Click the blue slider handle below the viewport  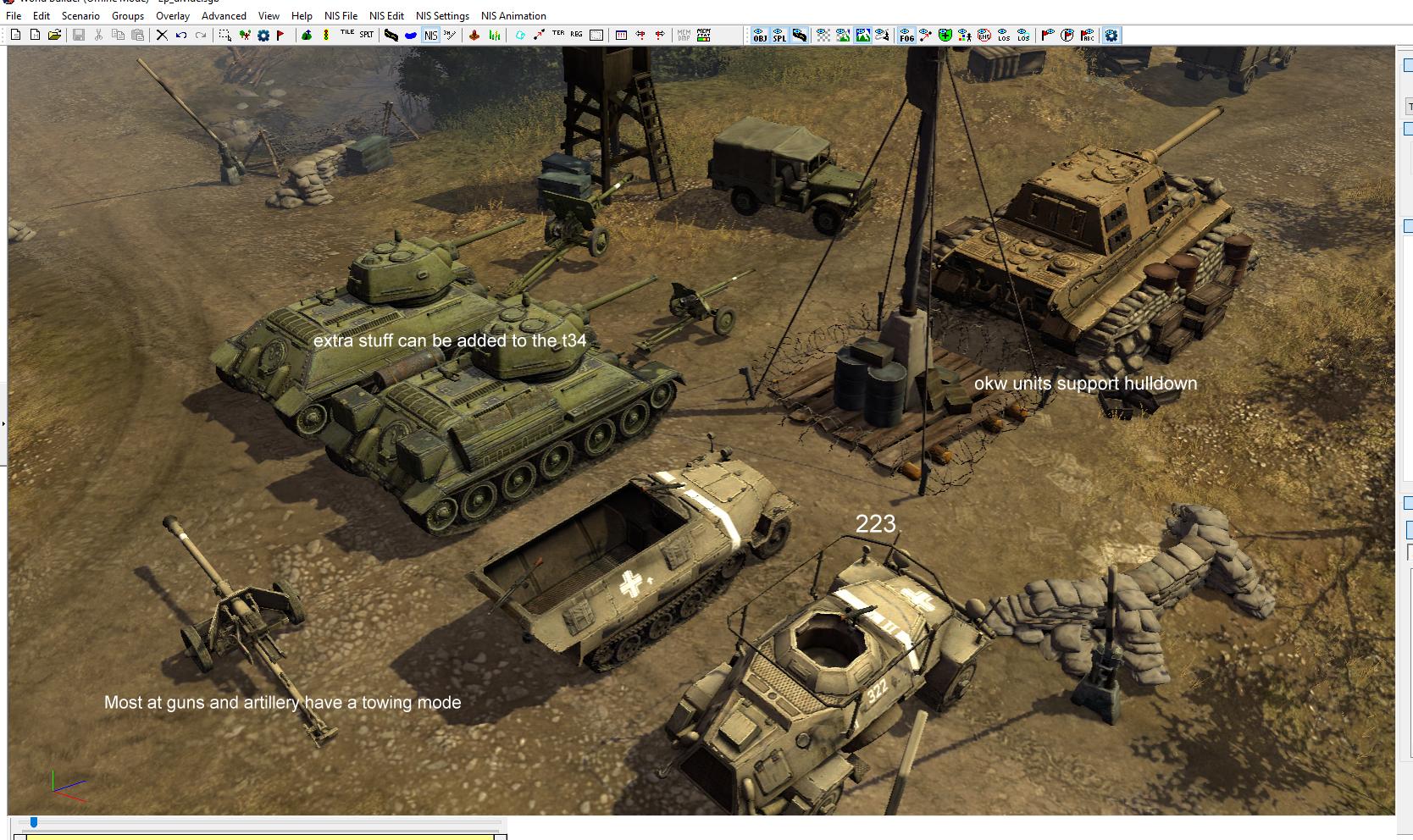coord(34,822)
